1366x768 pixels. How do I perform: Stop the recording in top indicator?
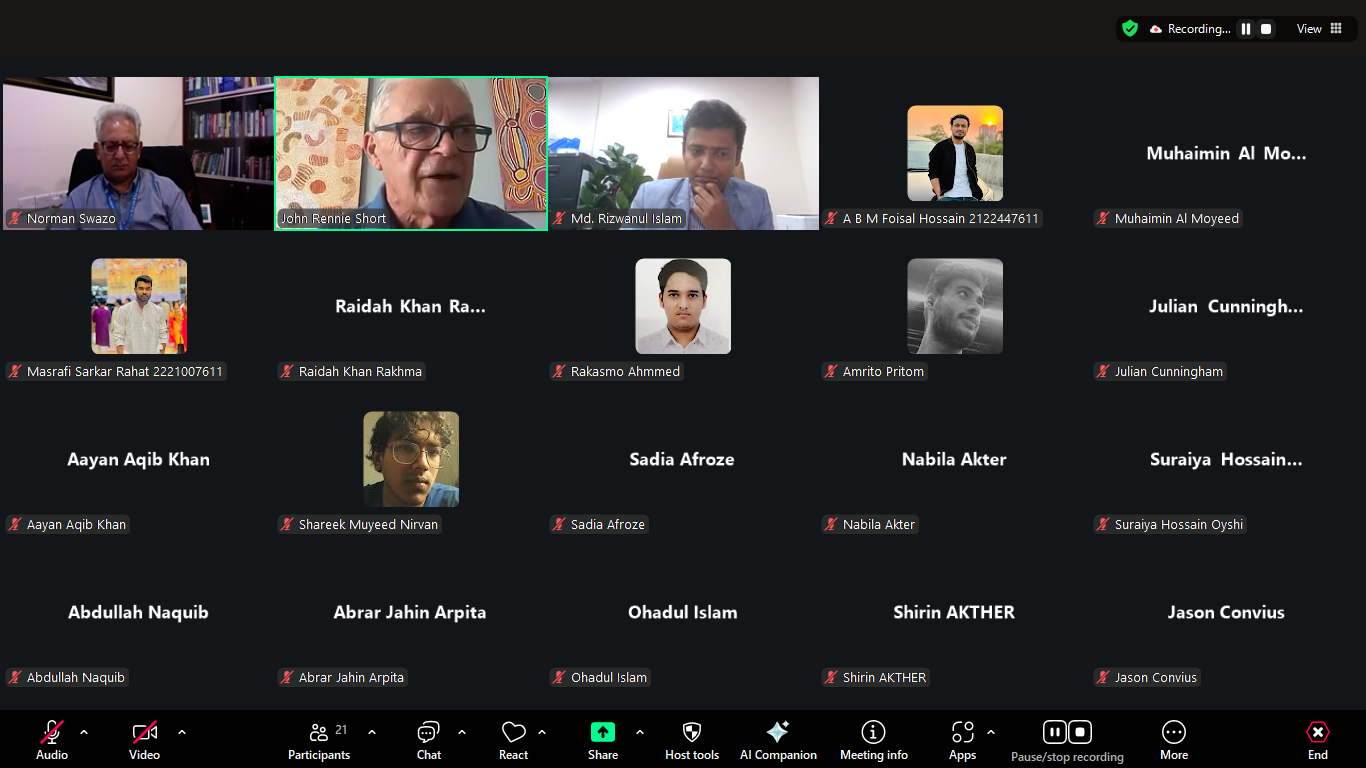click(x=1266, y=29)
